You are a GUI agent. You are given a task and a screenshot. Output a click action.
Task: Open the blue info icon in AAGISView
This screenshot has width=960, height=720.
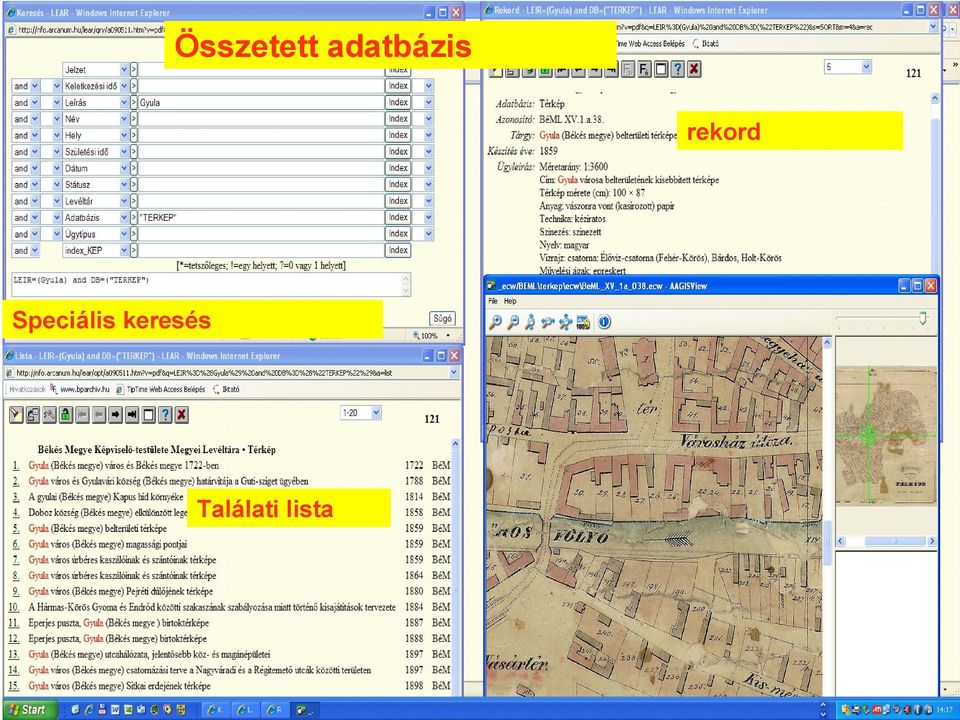tap(604, 322)
